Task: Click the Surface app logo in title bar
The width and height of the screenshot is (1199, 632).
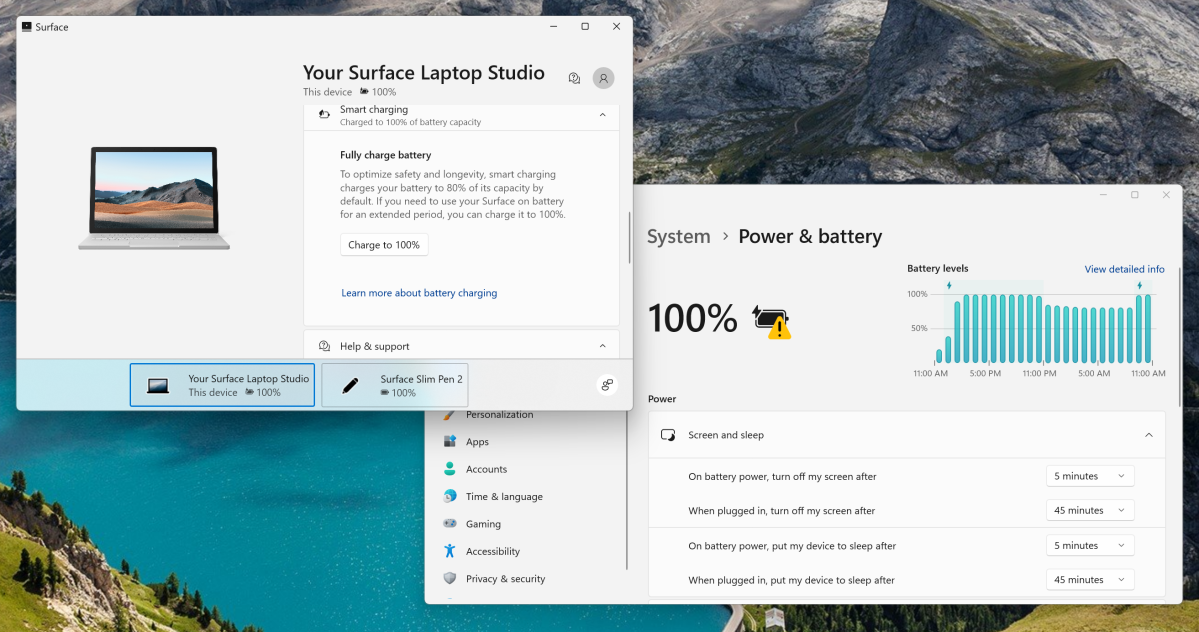Action: (27, 27)
